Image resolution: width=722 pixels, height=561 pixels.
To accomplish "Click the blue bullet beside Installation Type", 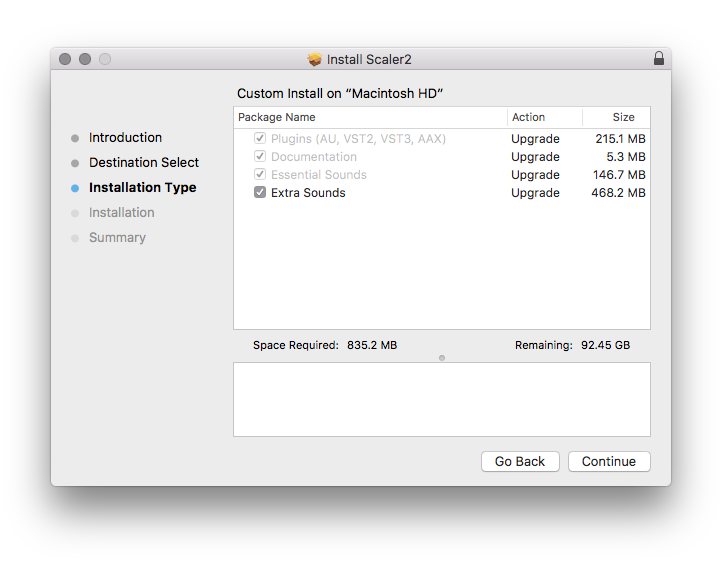I will (x=75, y=188).
